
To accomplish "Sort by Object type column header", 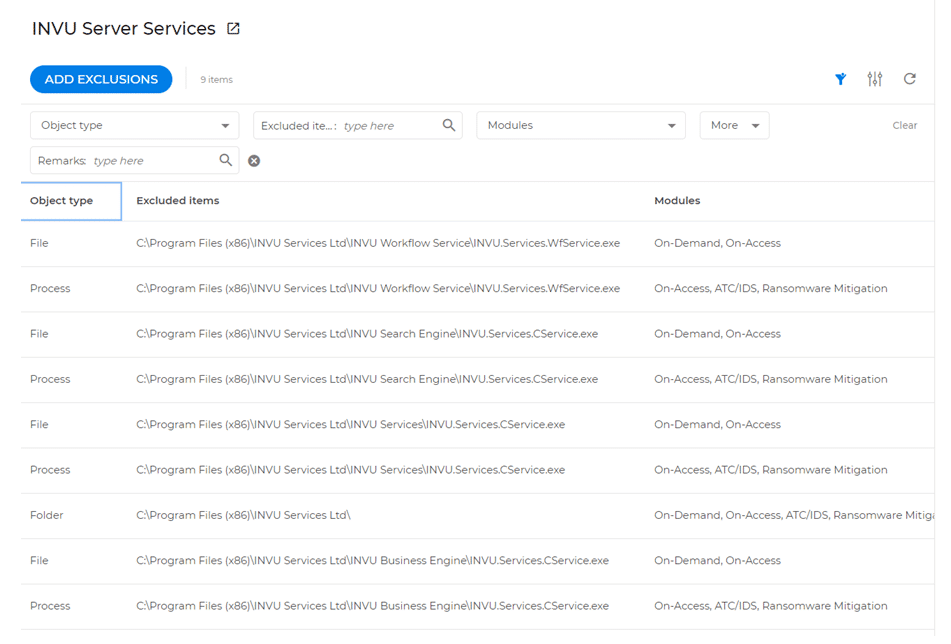I will (x=62, y=201).
